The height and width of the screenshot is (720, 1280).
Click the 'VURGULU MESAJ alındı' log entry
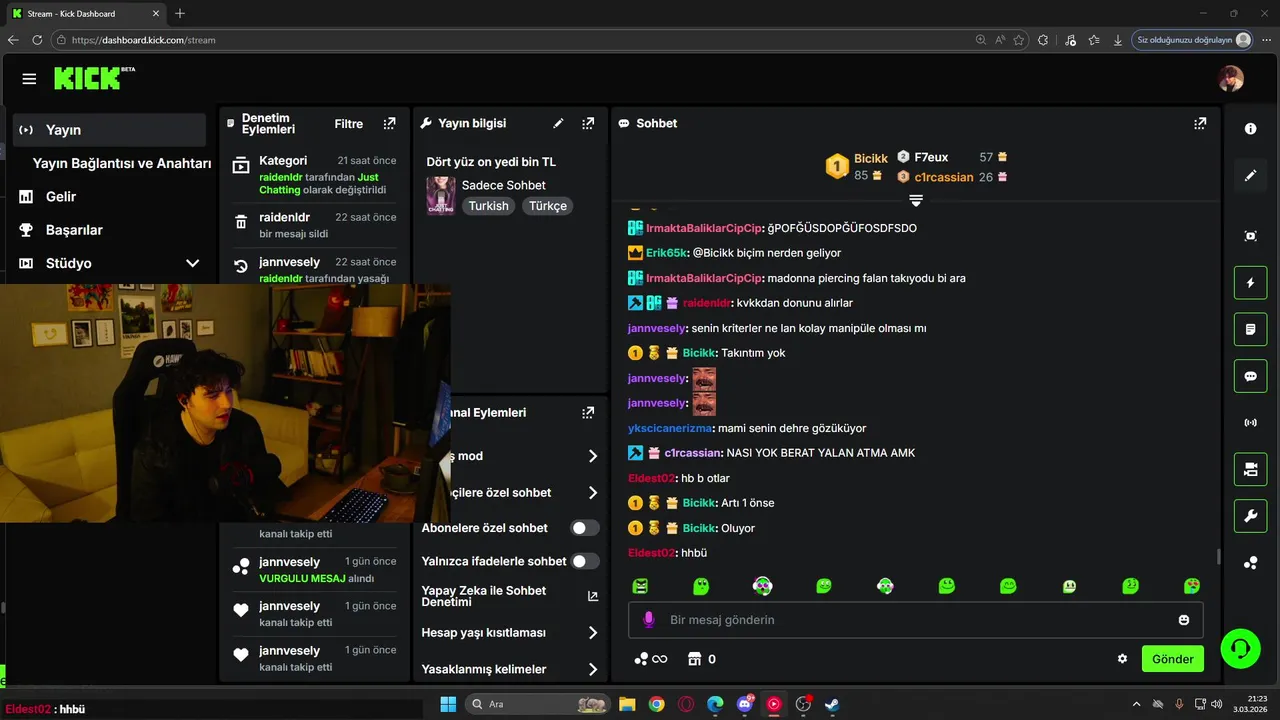click(315, 570)
